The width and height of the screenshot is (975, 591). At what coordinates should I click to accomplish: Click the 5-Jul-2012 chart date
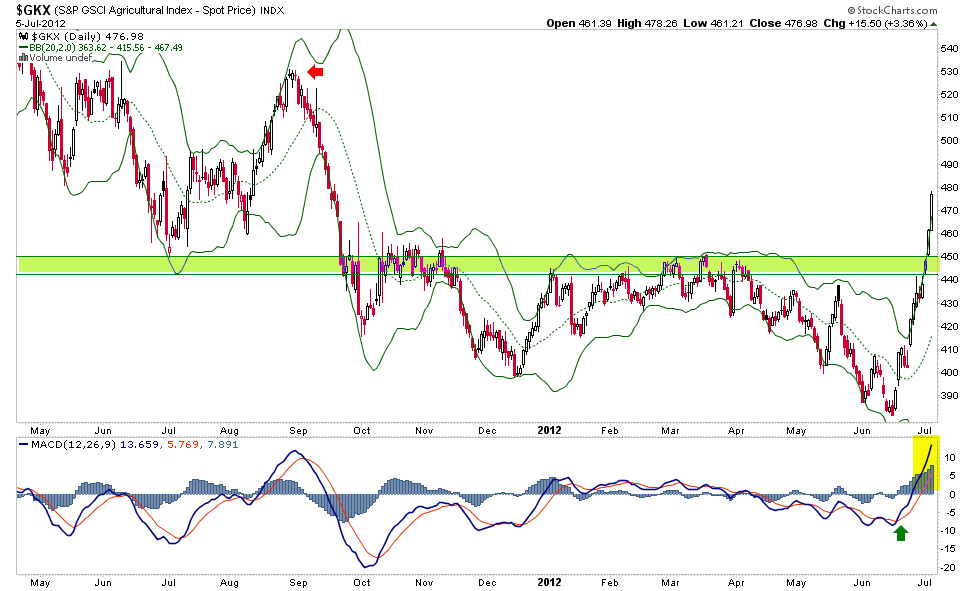41,24
